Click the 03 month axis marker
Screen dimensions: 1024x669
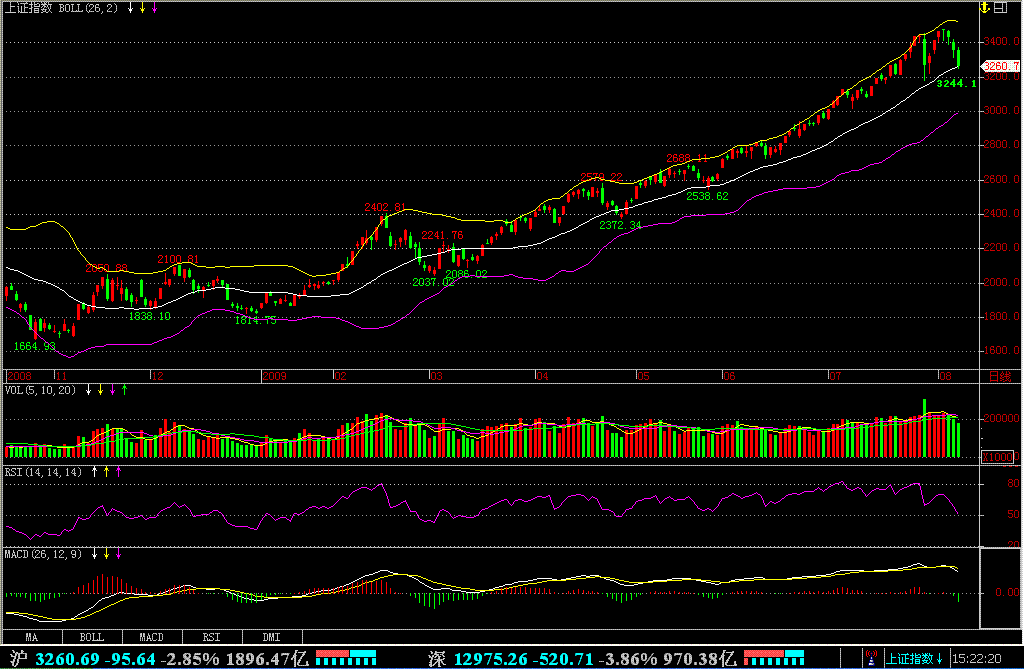click(436, 376)
